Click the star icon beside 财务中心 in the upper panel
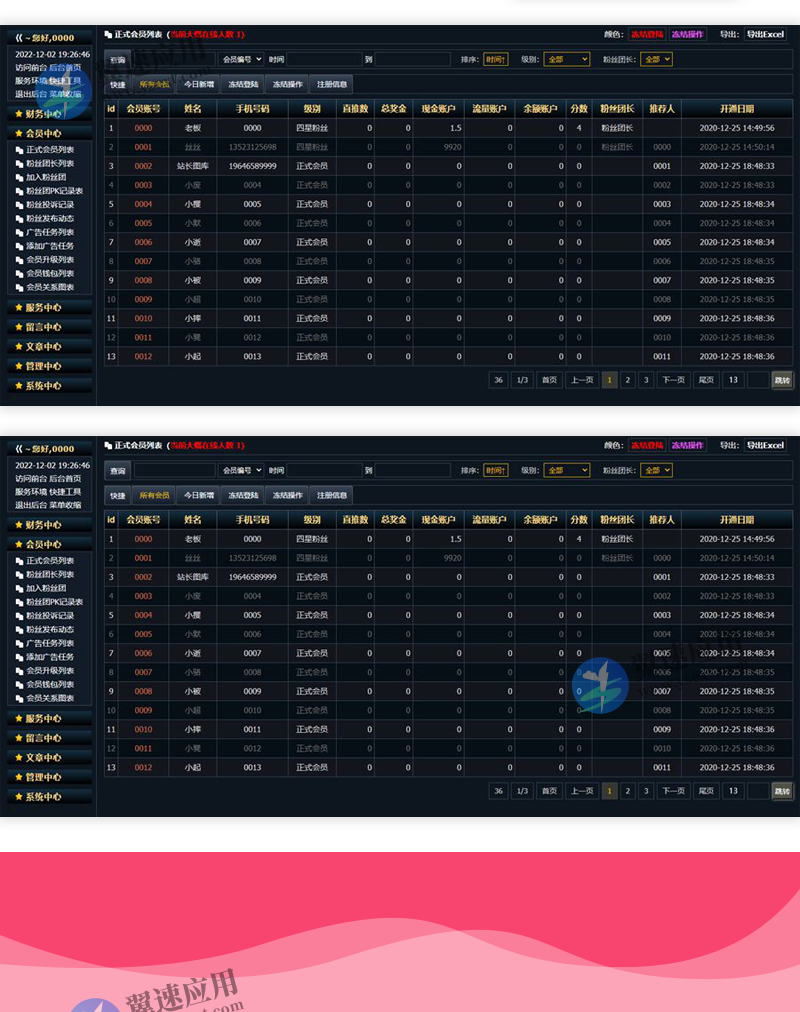 tap(18, 114)
